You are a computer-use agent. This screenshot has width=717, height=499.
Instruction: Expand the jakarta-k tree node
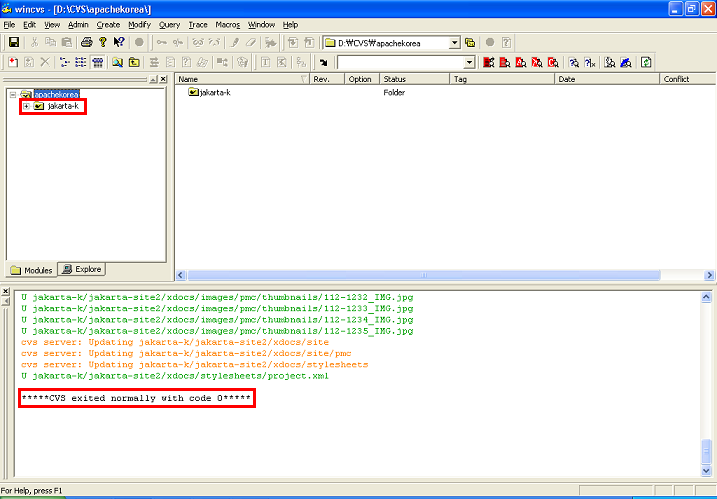(x=26, y=106)
